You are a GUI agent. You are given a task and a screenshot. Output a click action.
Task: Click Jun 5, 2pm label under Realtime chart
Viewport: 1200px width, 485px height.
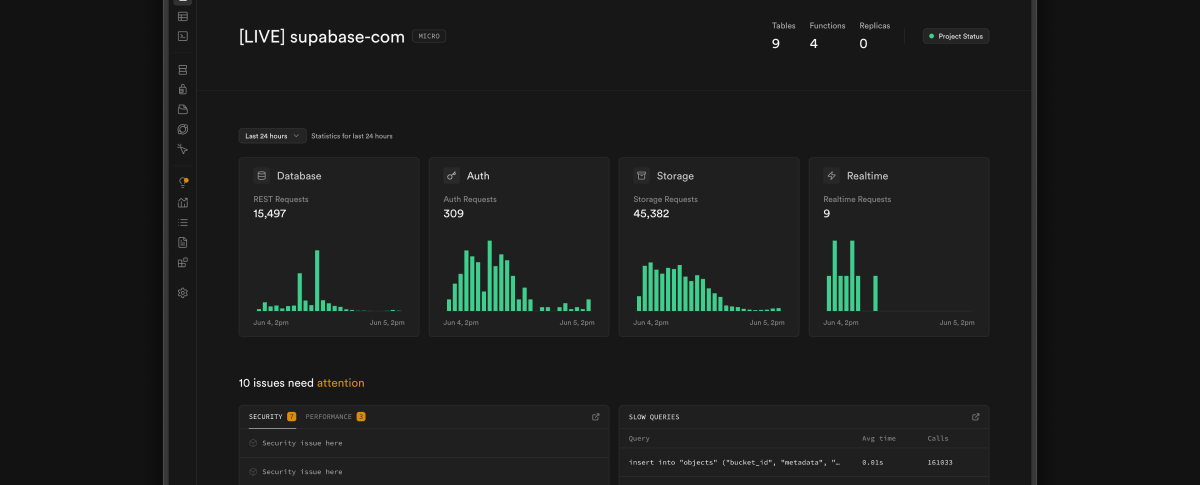957,323
